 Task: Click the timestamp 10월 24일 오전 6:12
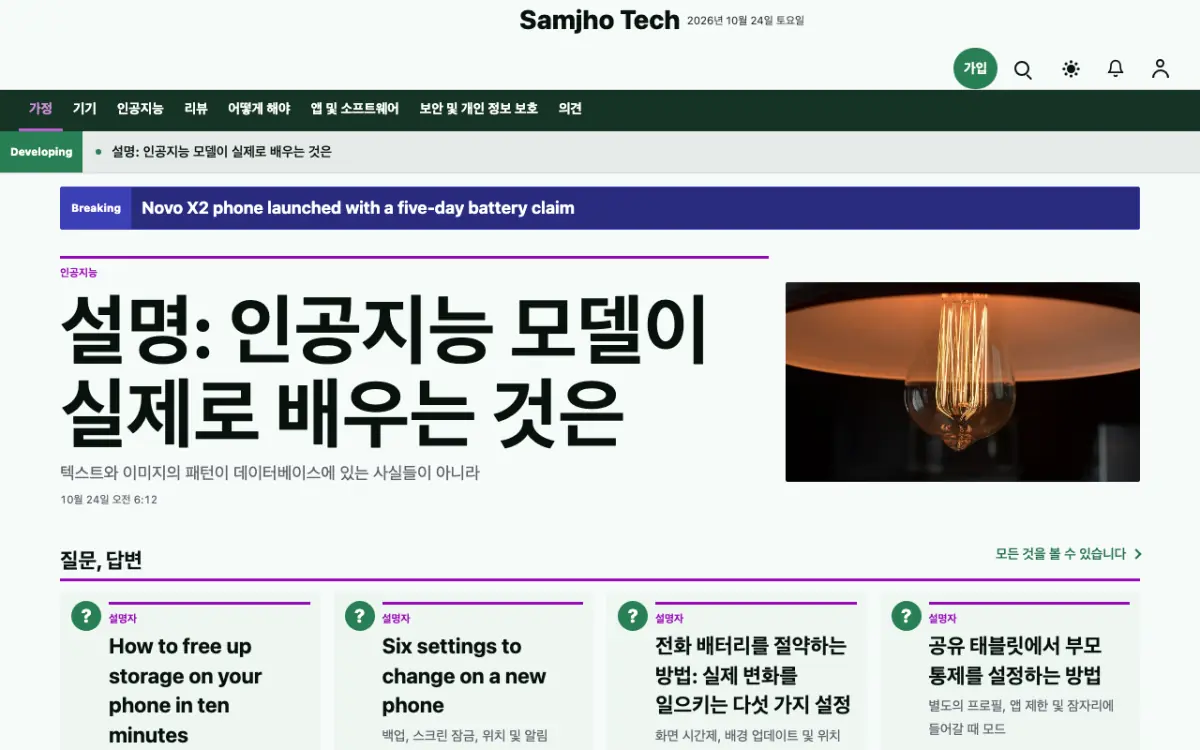108,499
